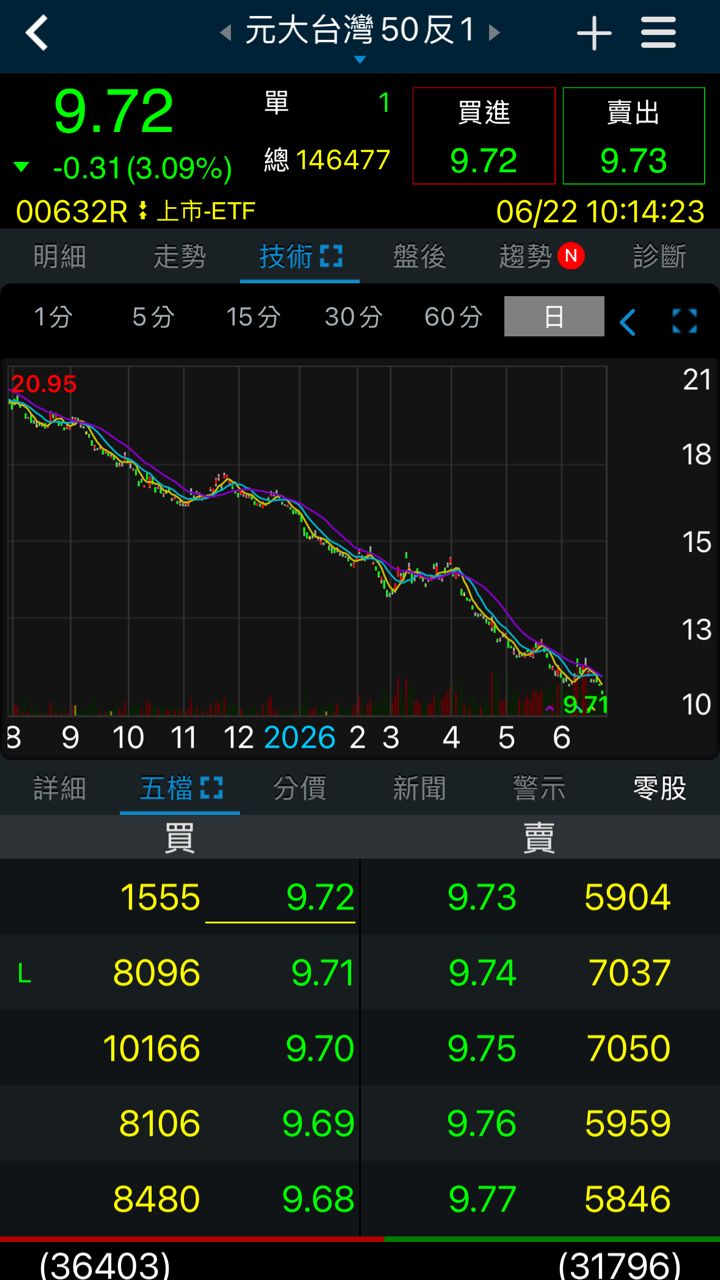Select the 30分 chart interval

point(354,317)
